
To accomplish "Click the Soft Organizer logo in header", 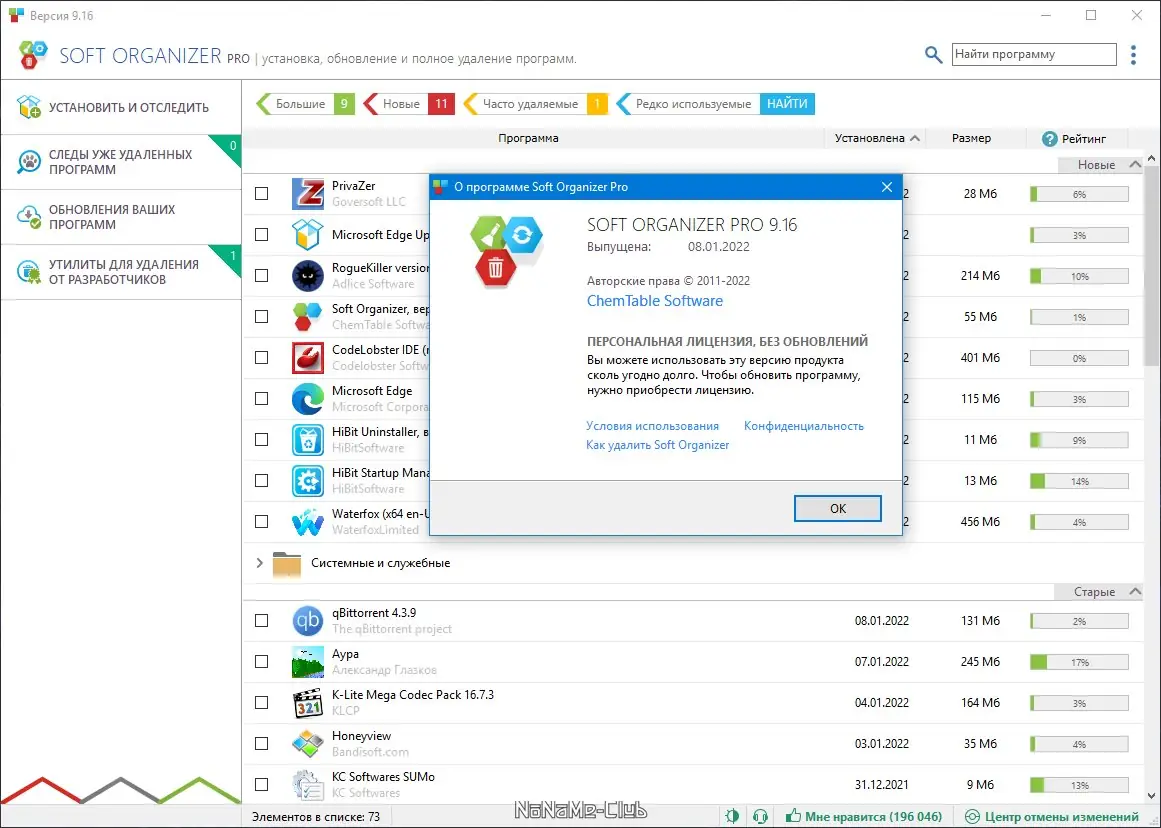I will click(x=33, y=55).
